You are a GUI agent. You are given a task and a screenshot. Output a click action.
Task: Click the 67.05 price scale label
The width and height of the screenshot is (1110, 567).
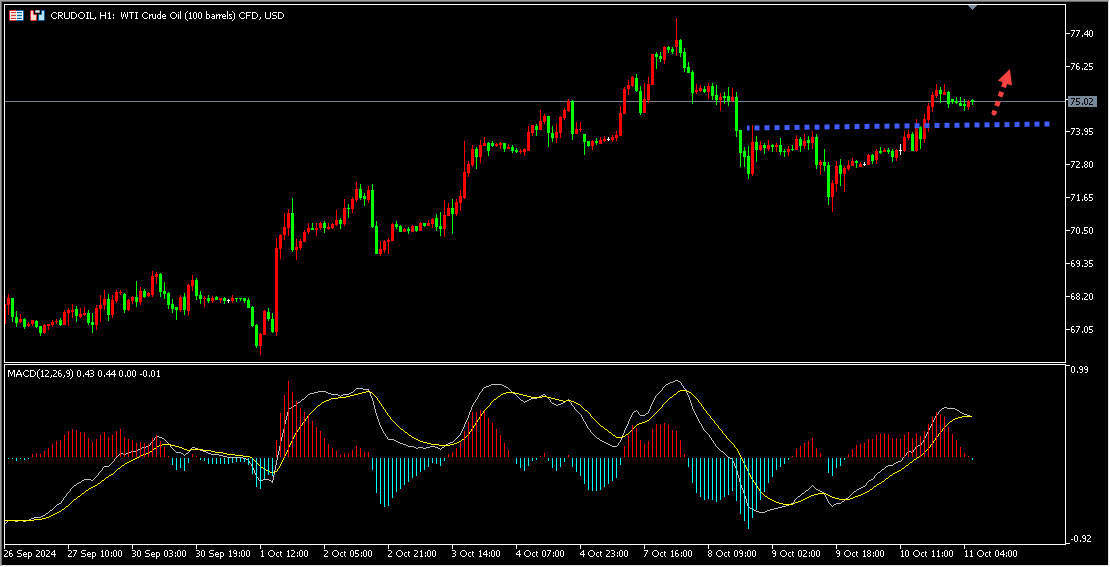[x=1083, y=329]
